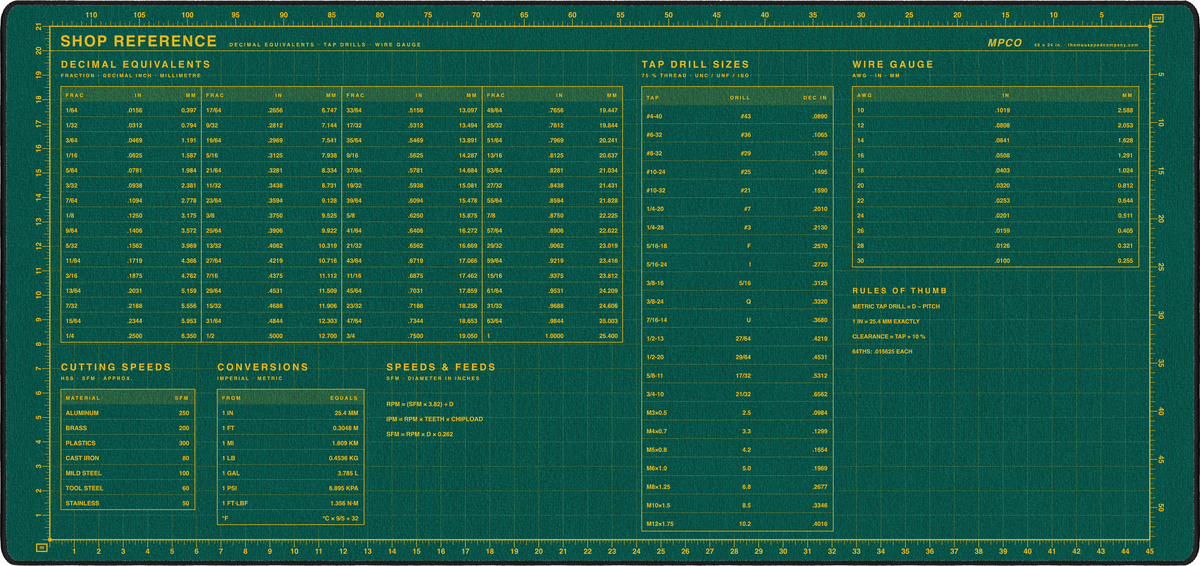
Task: Click the '1/8' fraction cell
Action: tap(70, 216)
